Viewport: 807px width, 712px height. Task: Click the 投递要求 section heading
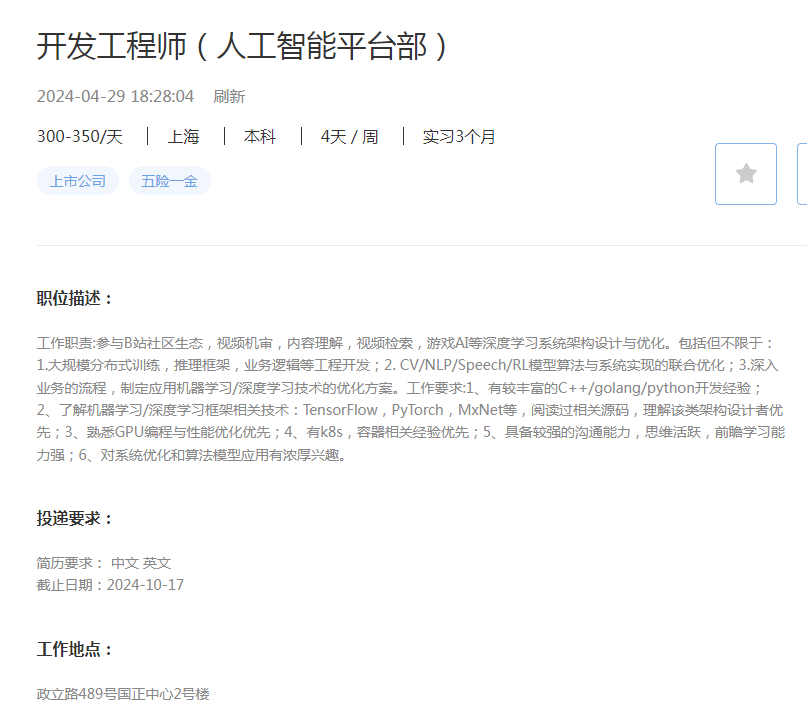click(x=75, y=518)
